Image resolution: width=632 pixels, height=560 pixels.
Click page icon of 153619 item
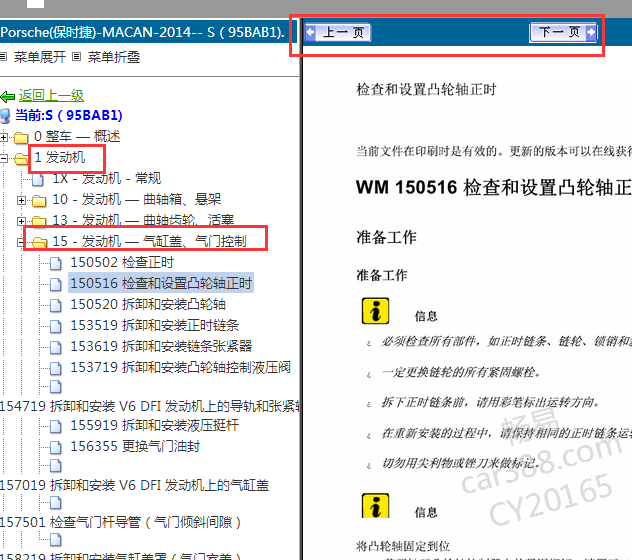coord(56,347)
